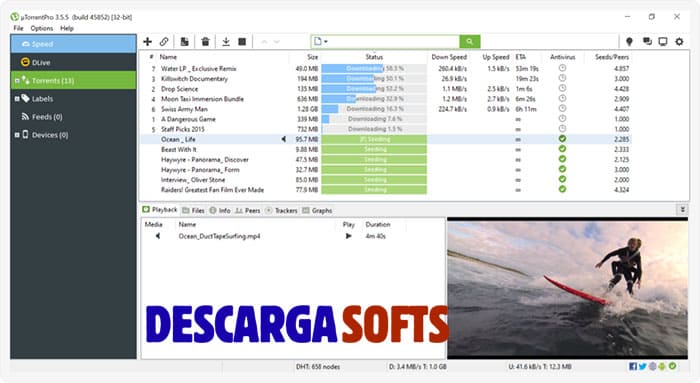This screenshot has height=383, width=700.
Task: Click in the search input field
Action: 394,42
